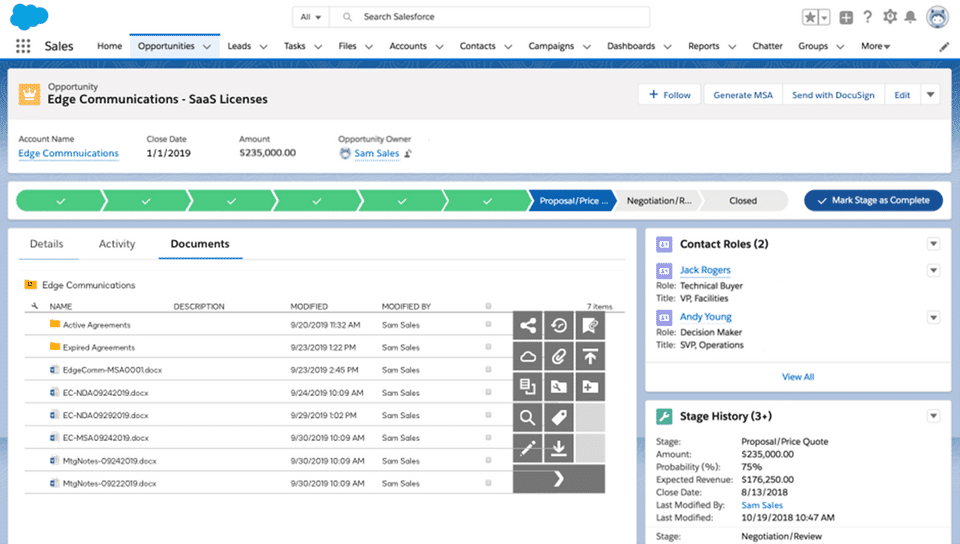Screen dimensions: 960x544
Task: Select the Negotiation/Review stage in the path
Action: click(658, 200)
